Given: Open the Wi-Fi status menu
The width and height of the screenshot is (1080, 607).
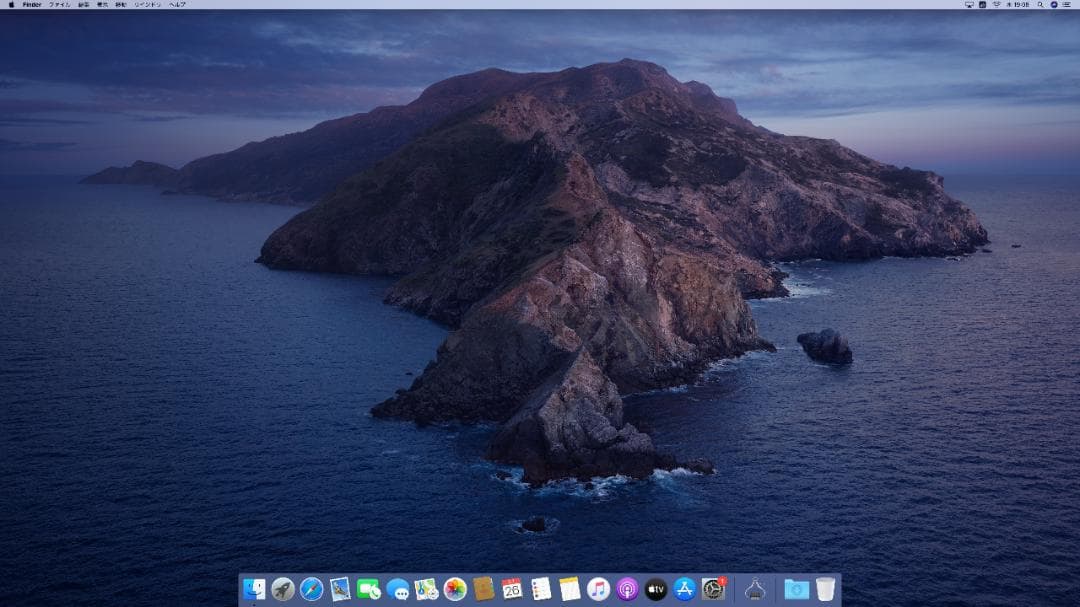Looking at the screenshot, I should (997, 4).
